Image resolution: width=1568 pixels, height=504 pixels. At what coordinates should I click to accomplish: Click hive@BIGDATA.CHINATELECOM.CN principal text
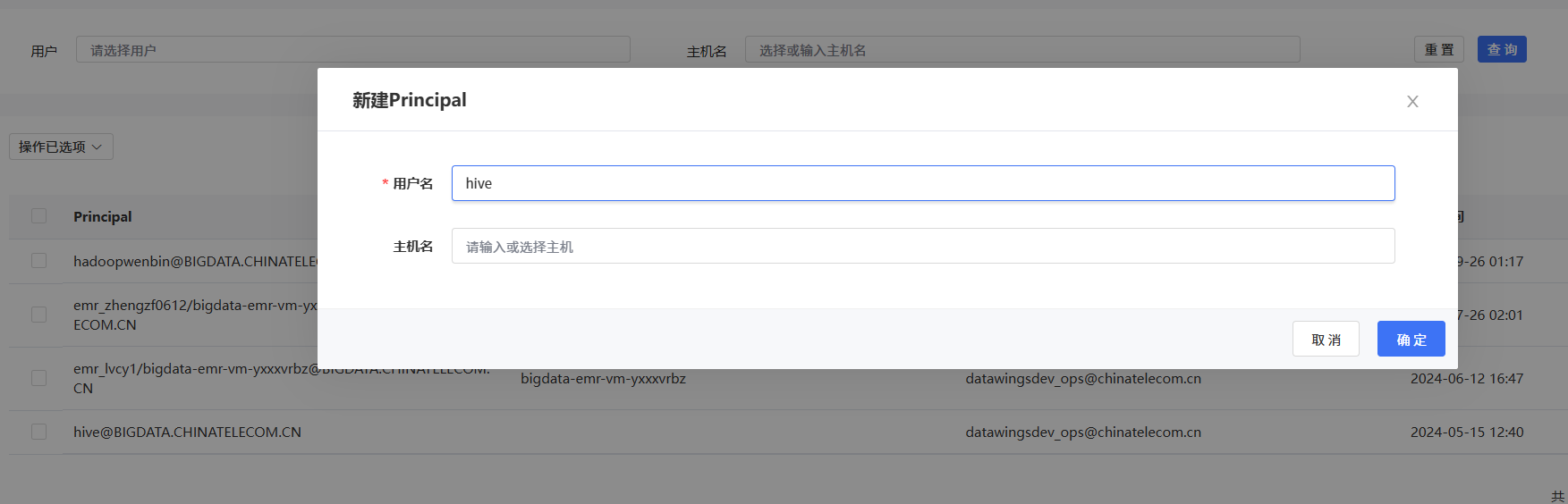(187, 432)
